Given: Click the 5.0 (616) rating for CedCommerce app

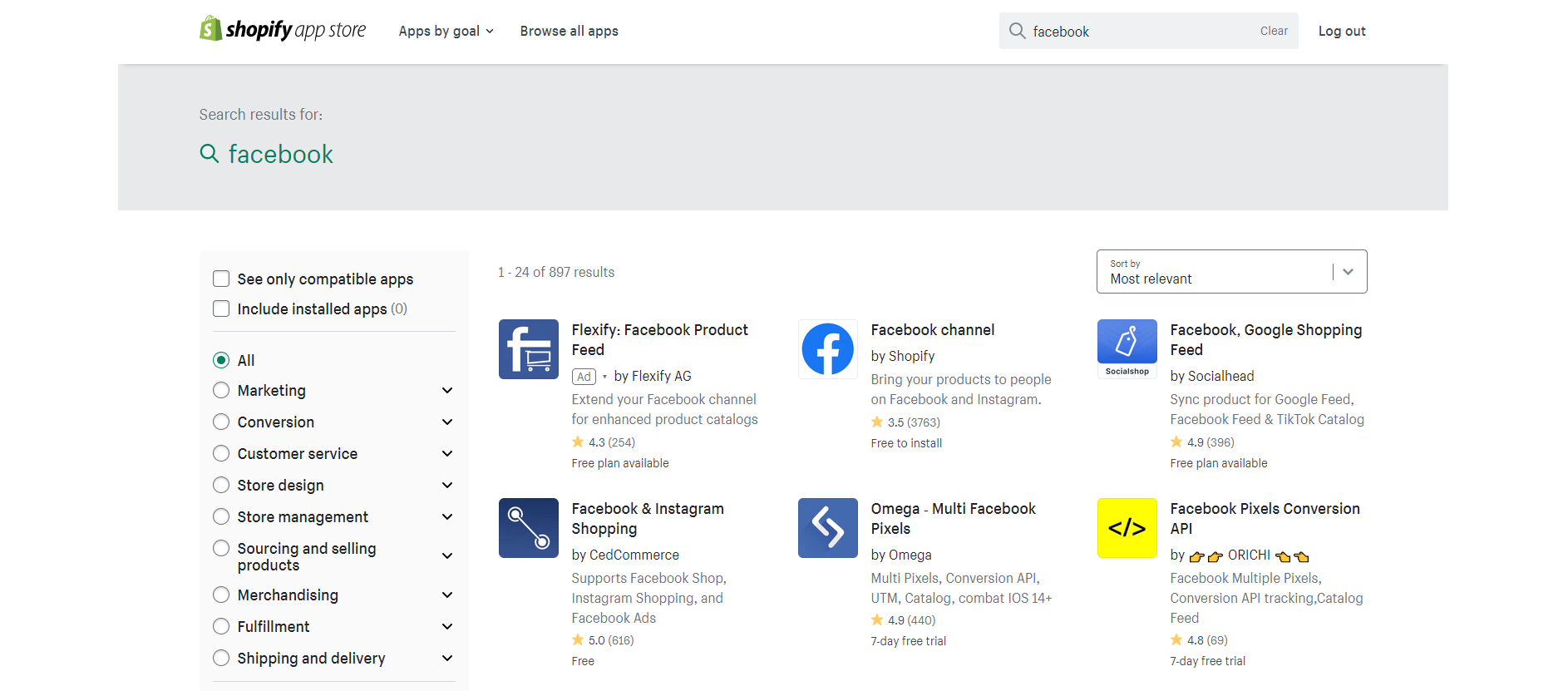Looking at the screenshot, I should click(x=603, y=640).
